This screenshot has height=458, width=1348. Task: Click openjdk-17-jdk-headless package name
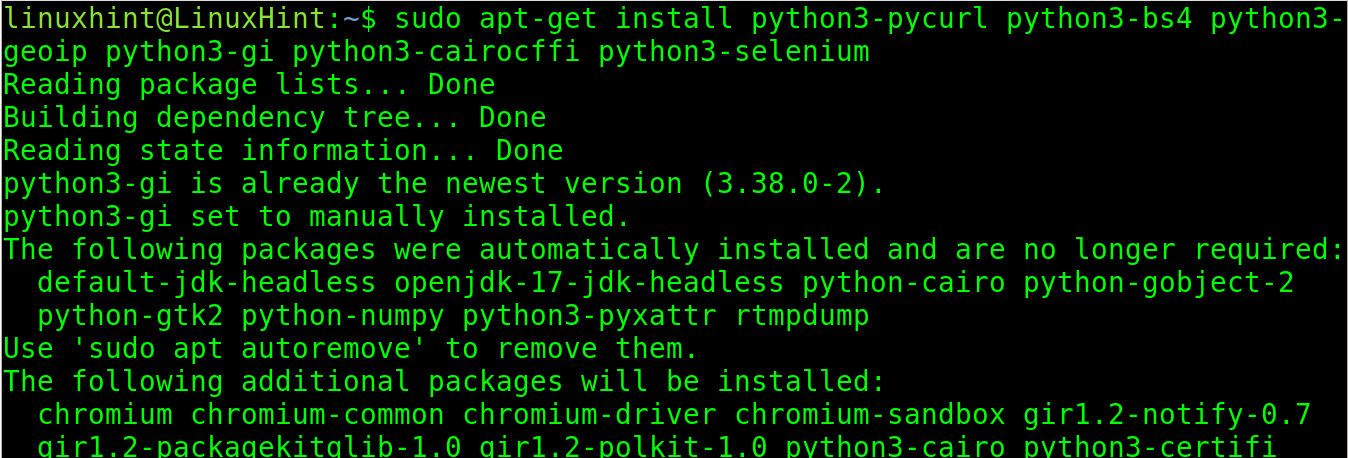pyautogui.click(x=590, y=283)
